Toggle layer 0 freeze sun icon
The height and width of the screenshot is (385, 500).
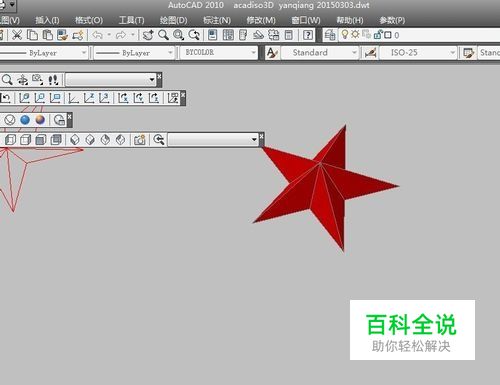tap(355, 34)
